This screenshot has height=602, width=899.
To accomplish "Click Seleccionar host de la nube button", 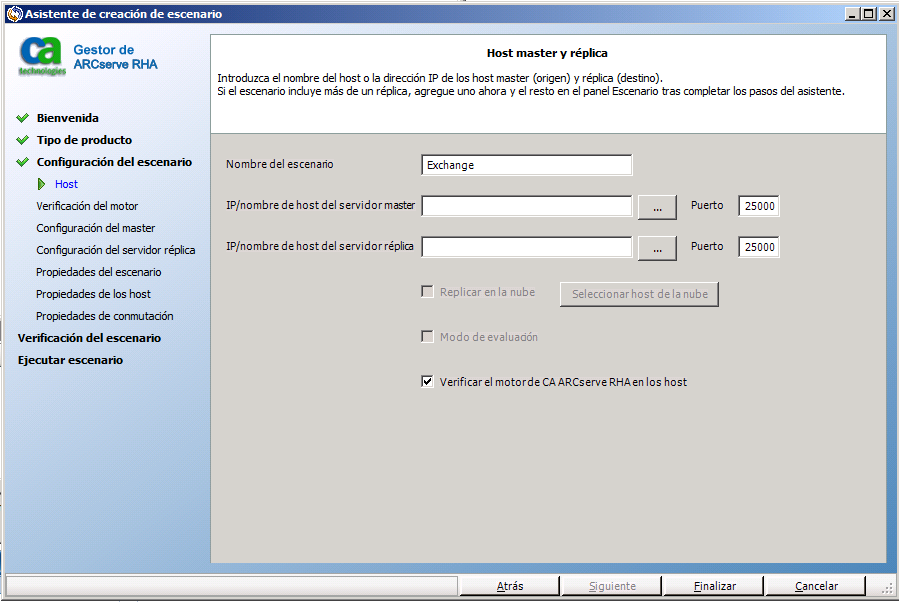I will (x=639, y=294).
